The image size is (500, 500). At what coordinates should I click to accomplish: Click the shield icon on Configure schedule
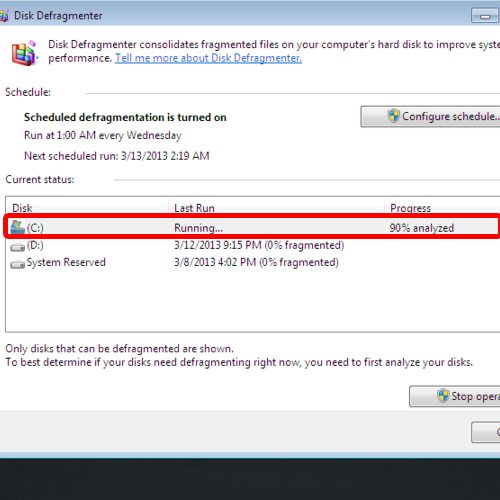394,116
